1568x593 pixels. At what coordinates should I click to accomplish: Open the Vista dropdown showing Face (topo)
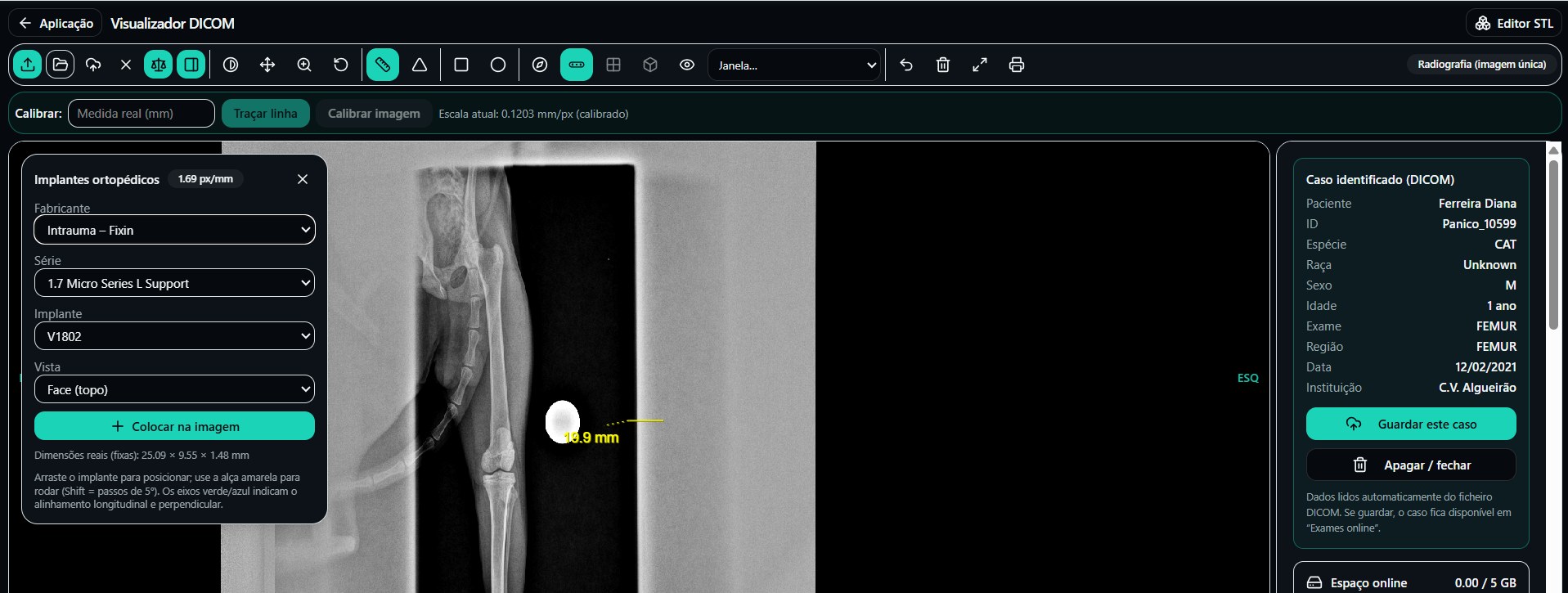click(x=174, y=389)
